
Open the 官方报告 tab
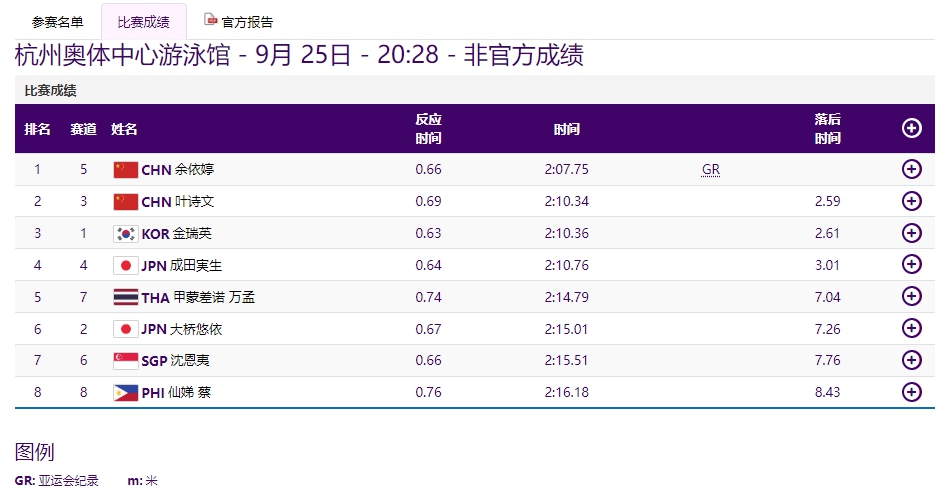pos(247,22)
